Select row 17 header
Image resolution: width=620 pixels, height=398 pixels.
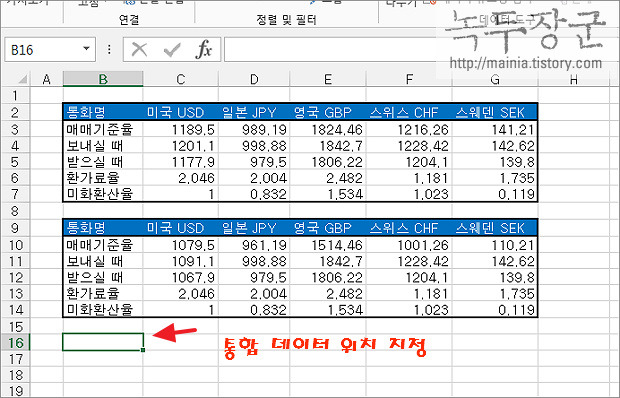pyautogui.click(x=15, y=358)
